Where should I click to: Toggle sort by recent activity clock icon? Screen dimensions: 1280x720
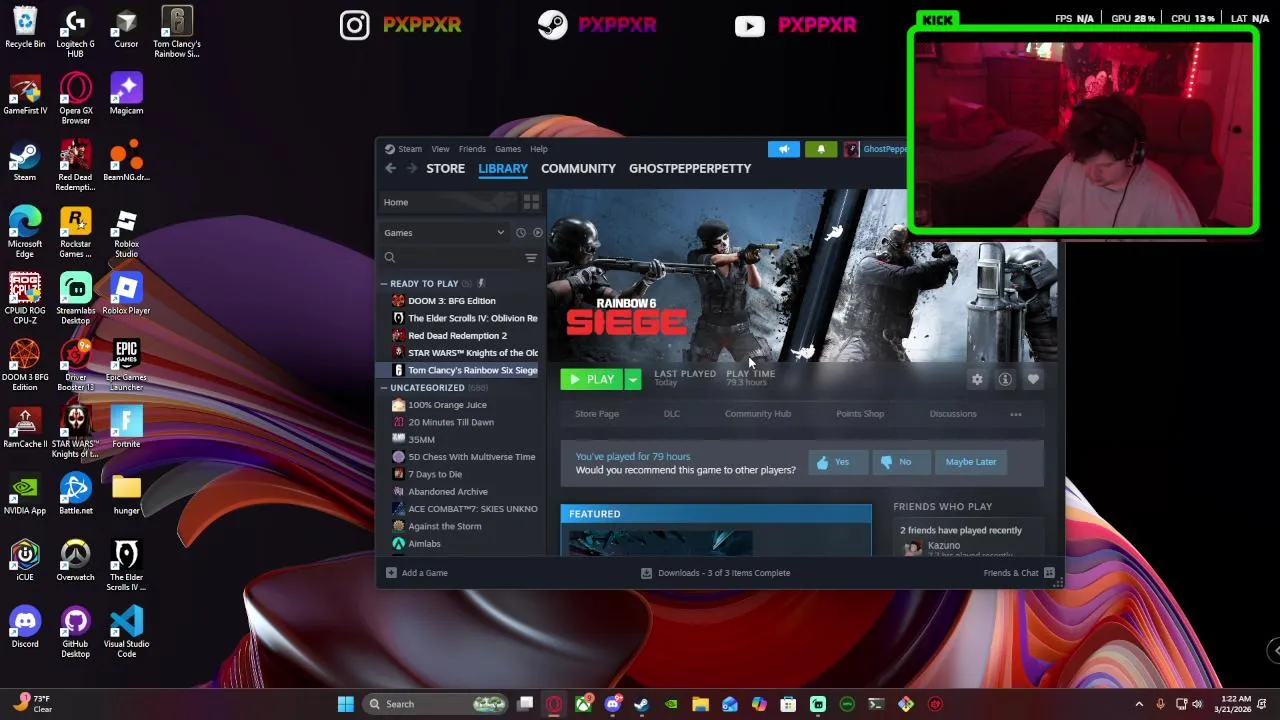pos(520,233)
